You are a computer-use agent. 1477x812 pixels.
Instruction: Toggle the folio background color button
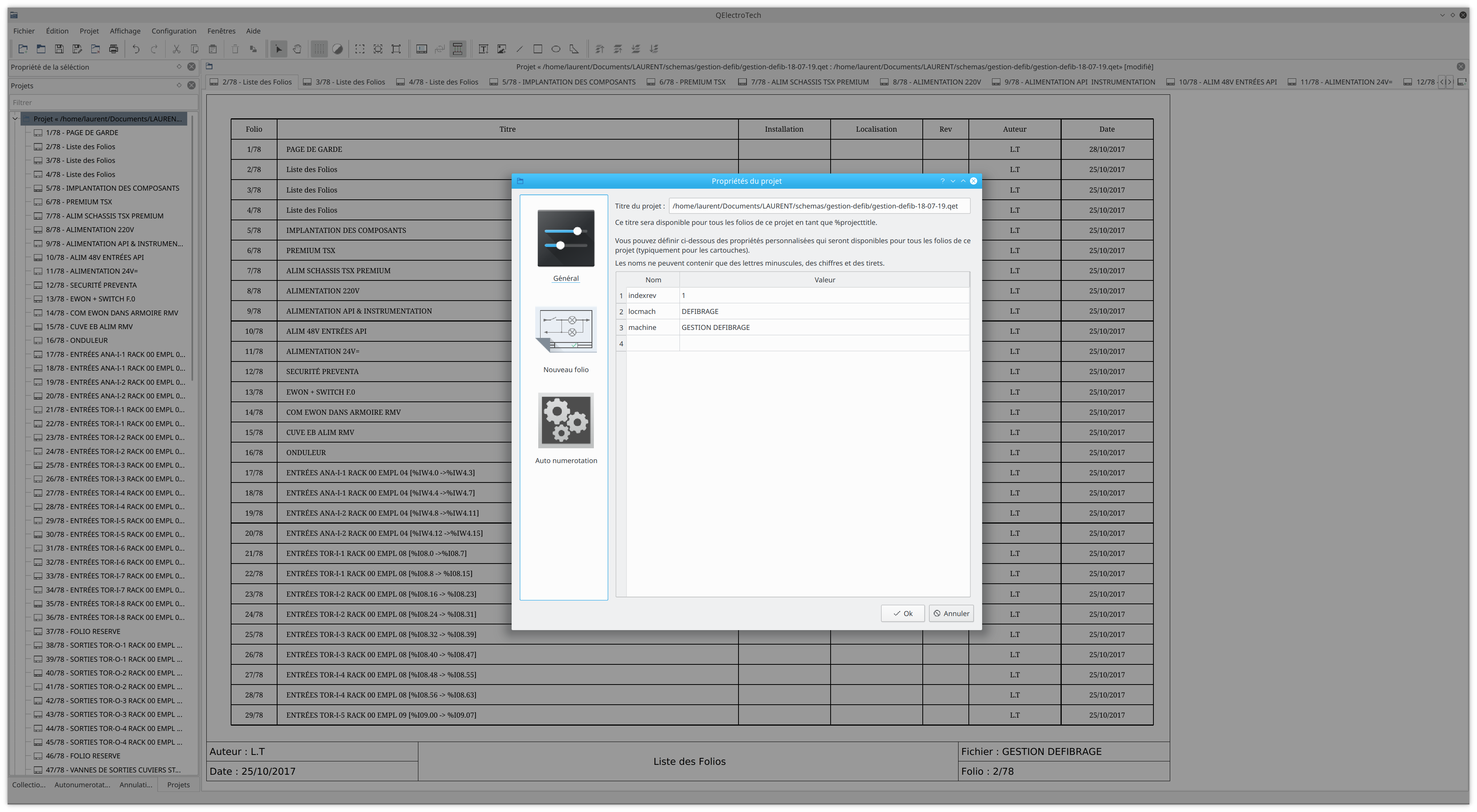338,49
